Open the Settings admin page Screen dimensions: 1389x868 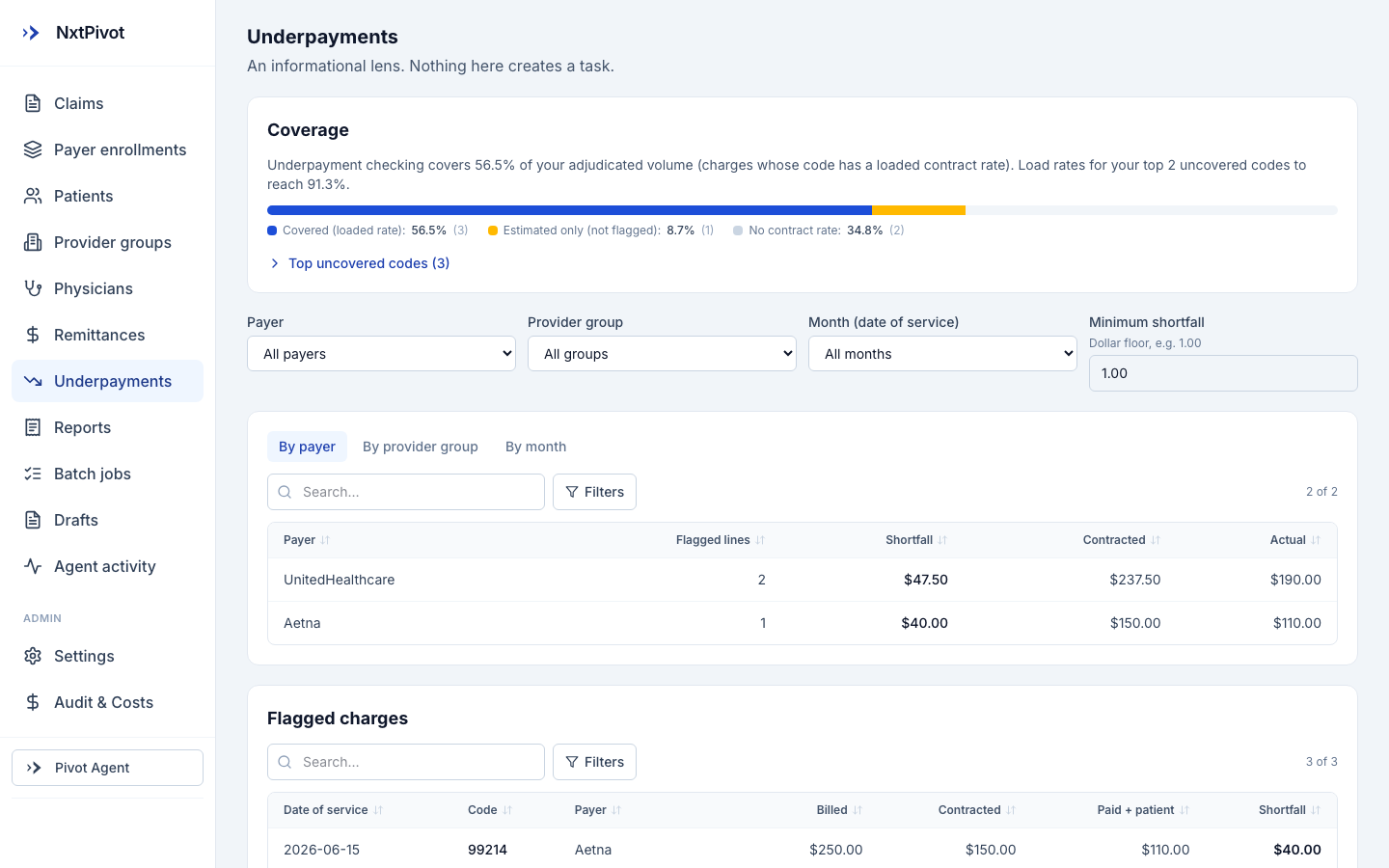(107, 656)
